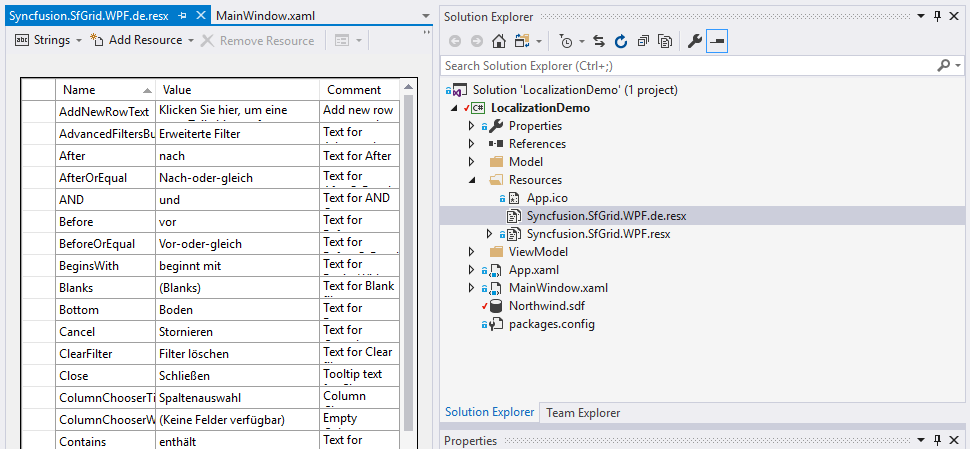Click the 'Erweiterte Filter' value cell
The height and width of the screenshot is (449, 970).
pos(238,134)
